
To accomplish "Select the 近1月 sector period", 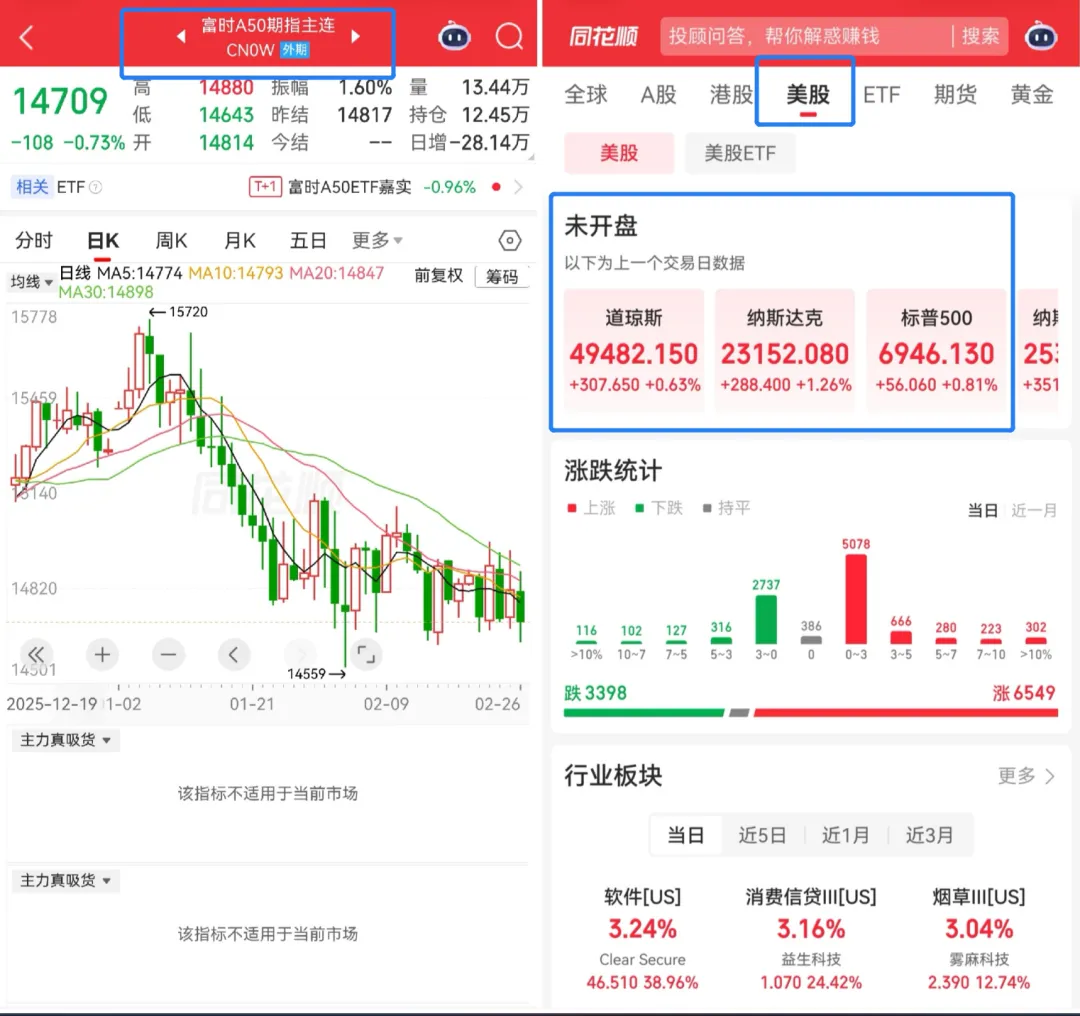I will point(845,836).
